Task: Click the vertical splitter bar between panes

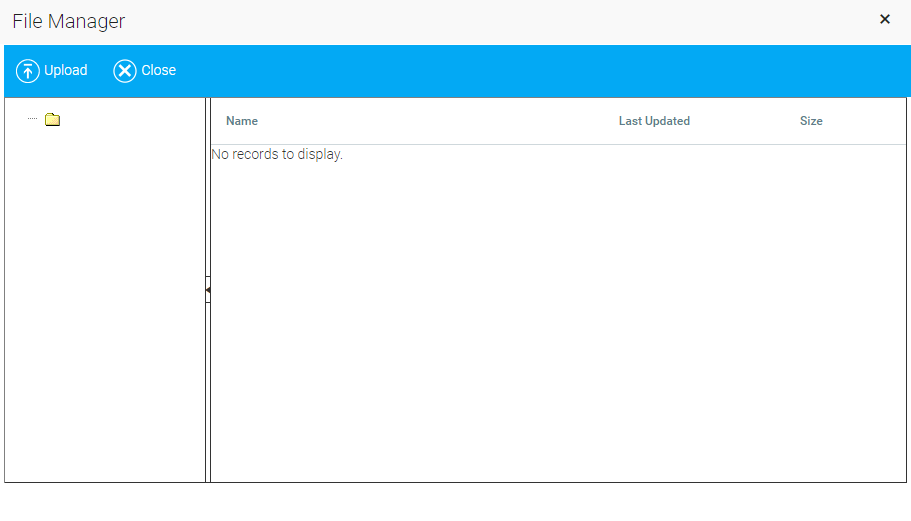Action: [208, 200]
